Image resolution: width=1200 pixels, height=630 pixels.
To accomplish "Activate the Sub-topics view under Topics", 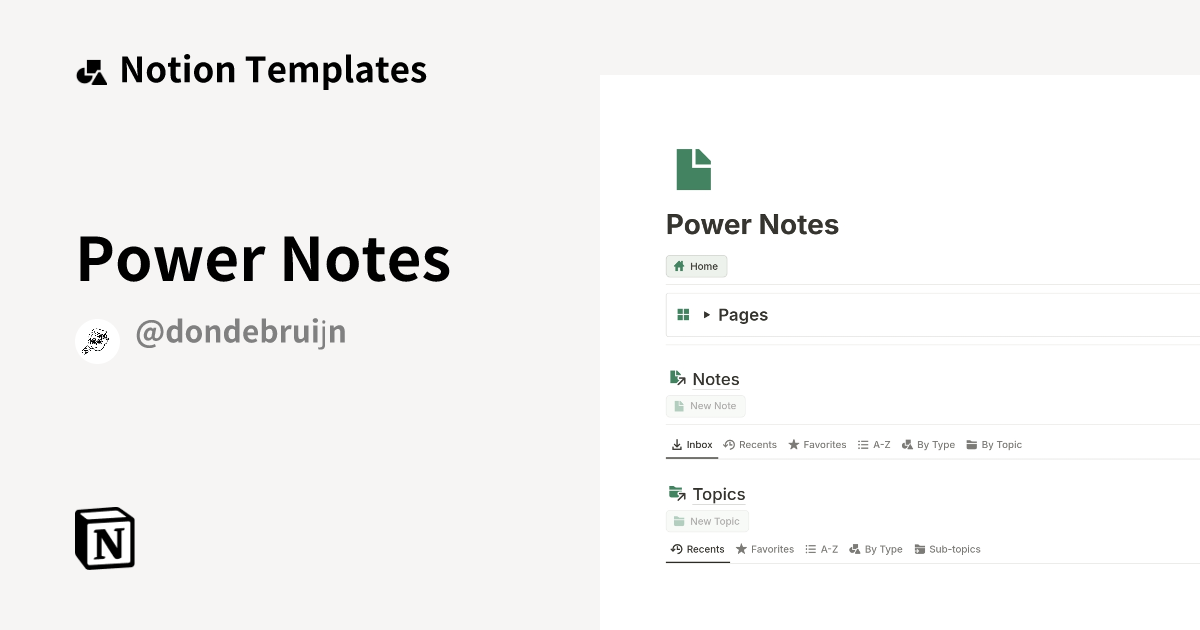I will pos(947,549).
